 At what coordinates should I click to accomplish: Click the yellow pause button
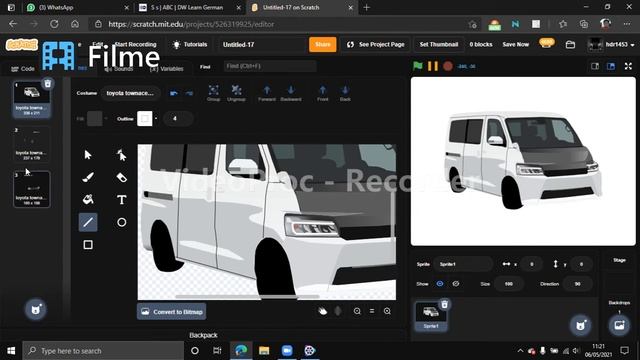[x=433, y=66]
